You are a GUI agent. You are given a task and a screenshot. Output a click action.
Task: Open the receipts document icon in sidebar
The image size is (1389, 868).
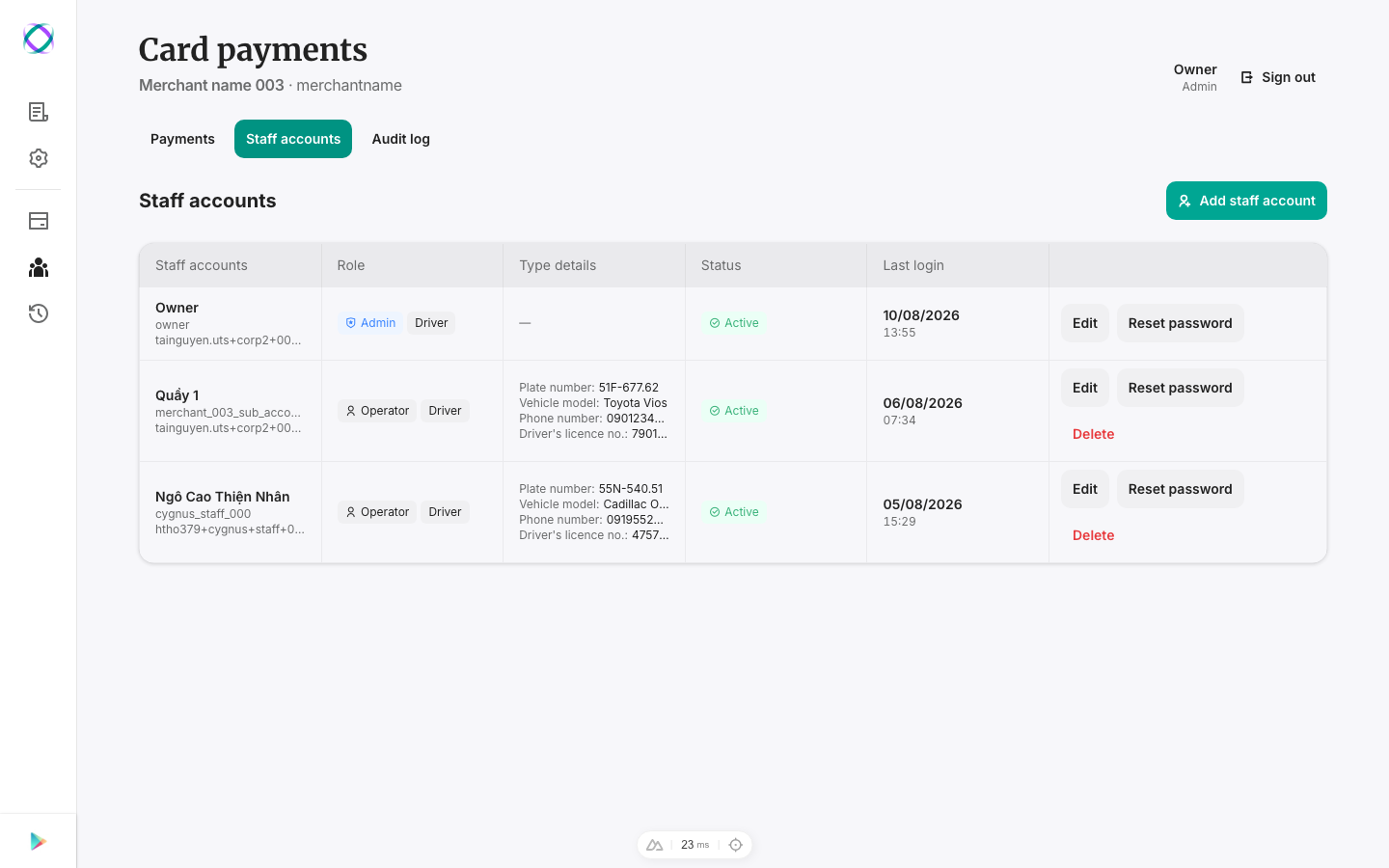[x=39, y=112]
